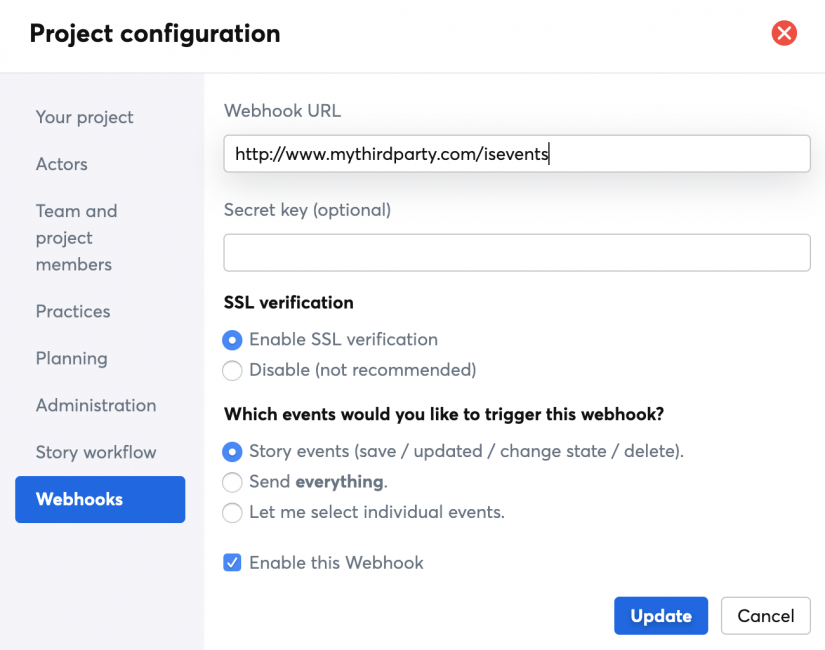
Task: Uncheck Enable this Webhook
Action: click(x=232, y=562)
